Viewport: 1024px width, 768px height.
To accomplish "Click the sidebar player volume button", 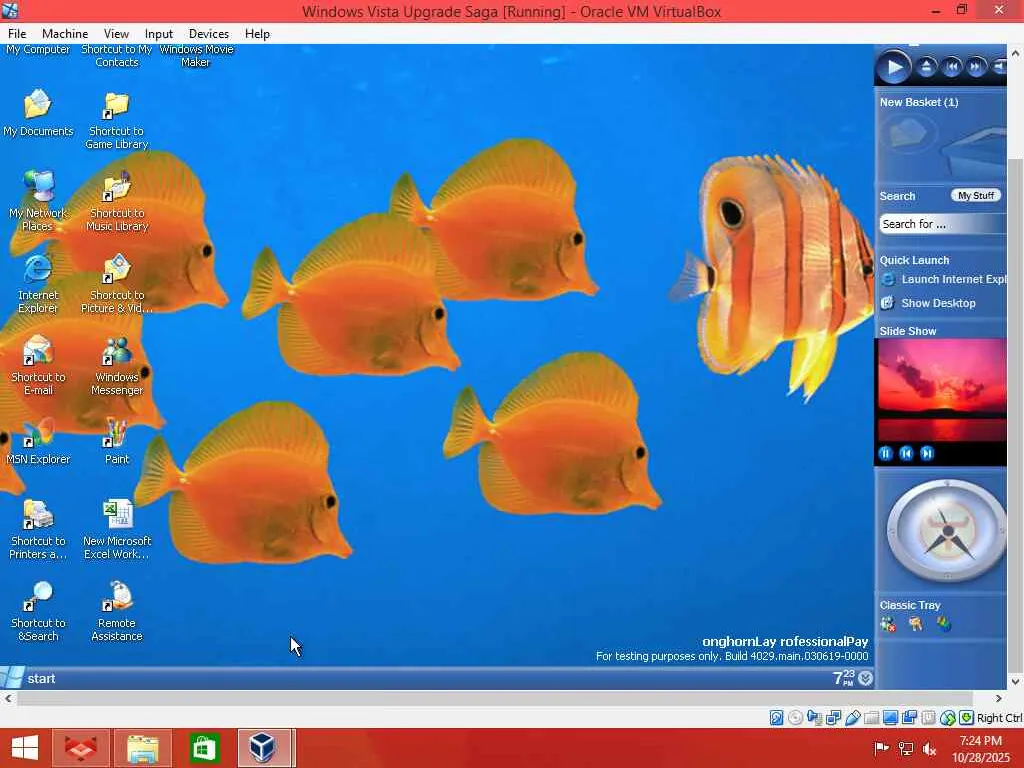I will click(x=999, y=67).
